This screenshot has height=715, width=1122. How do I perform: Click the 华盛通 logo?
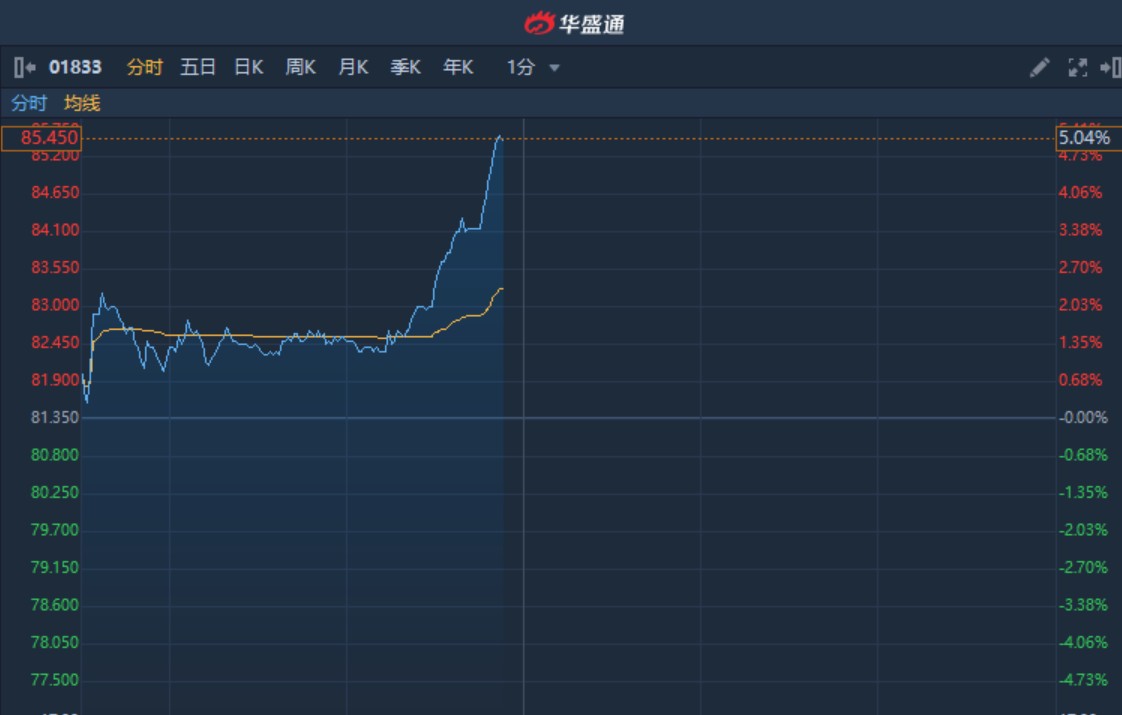point(574,24)
